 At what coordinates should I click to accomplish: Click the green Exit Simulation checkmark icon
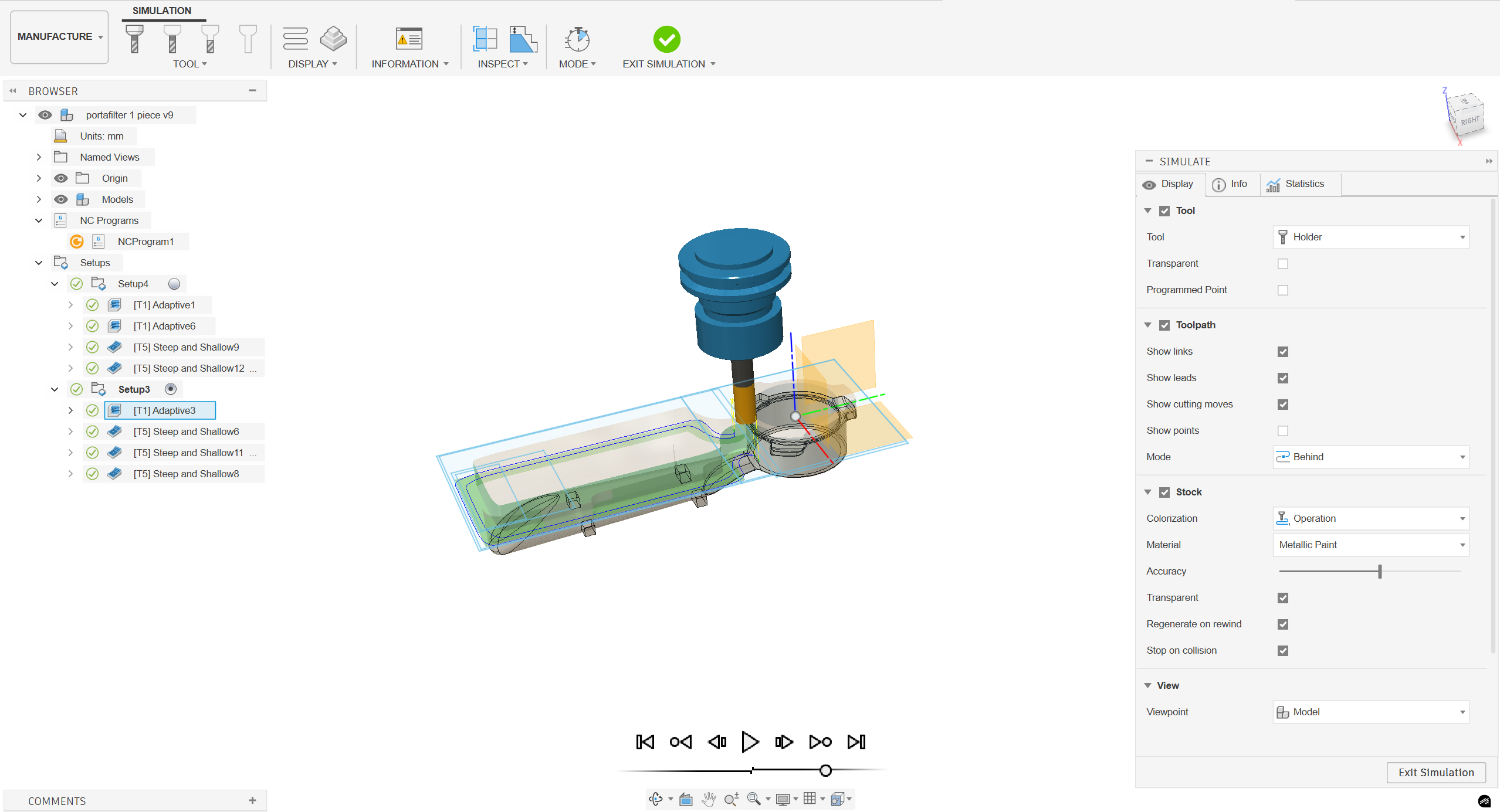(x=667, y=39)
